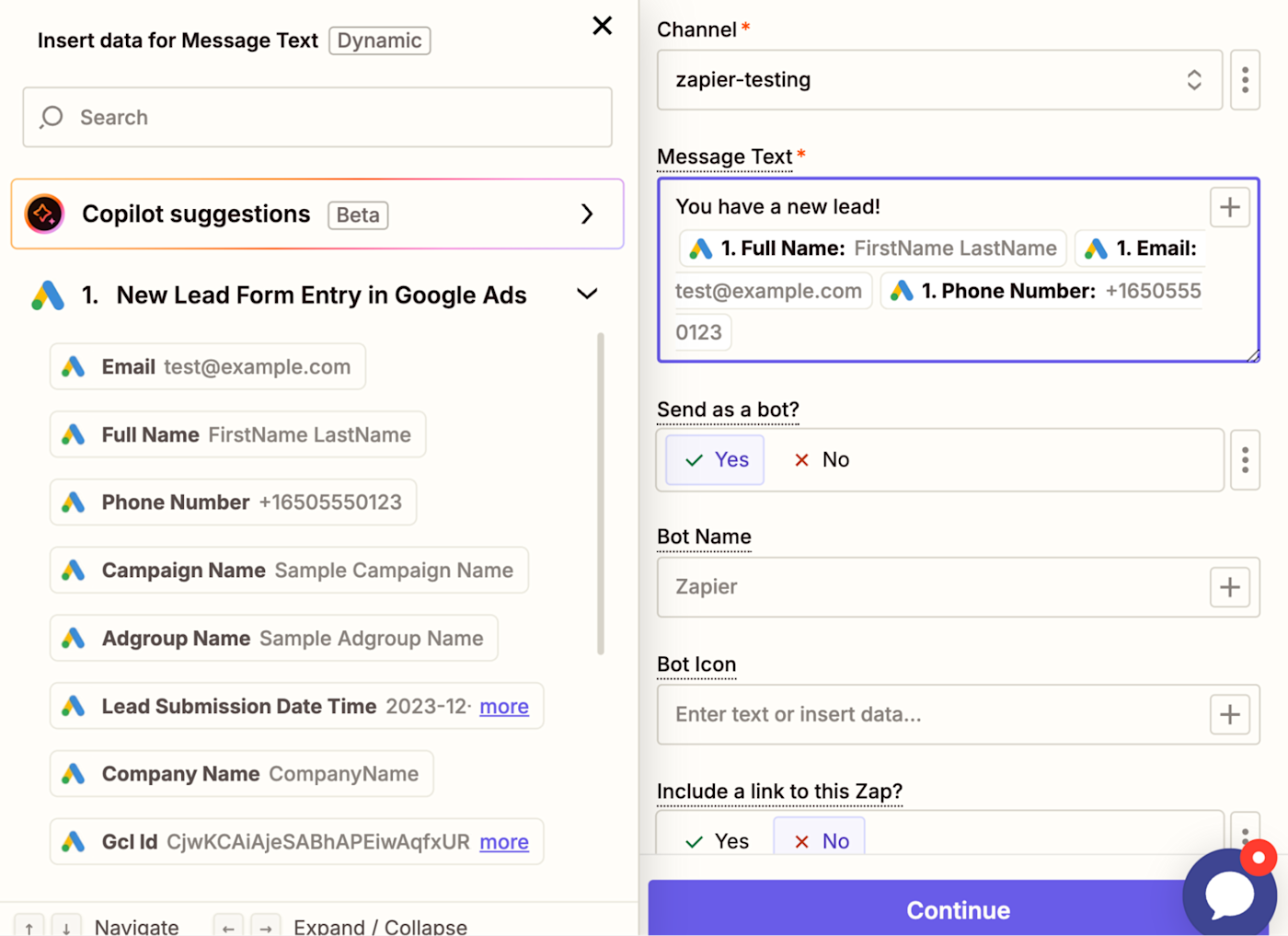The height and width of the screenshot is (936, 1288).
Task: Insert the Company Name field
Action: [x=242, y=774]
